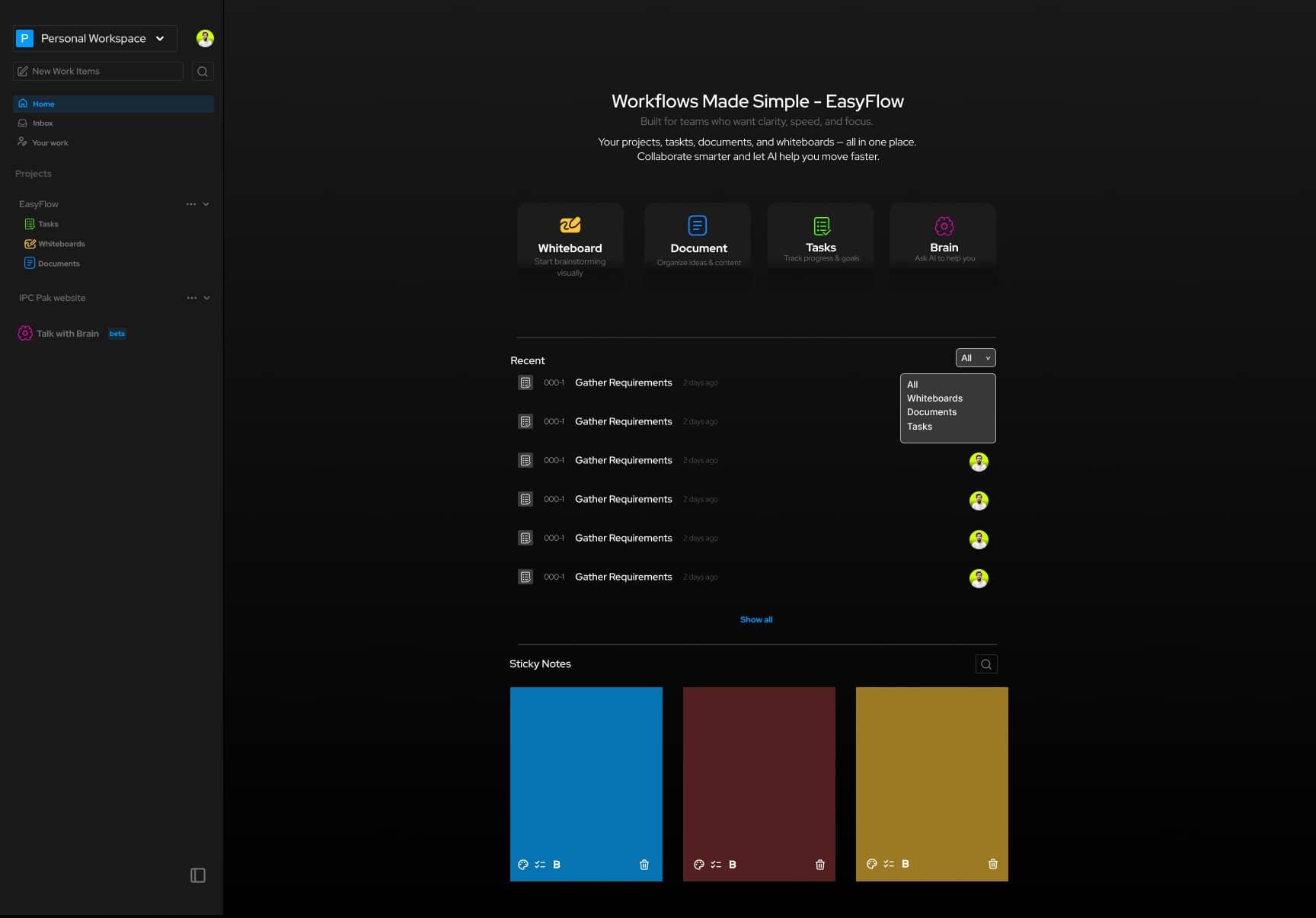Click Show all recent items link
Image resolution: width=1316 pixels, height=918 pixels.
pos(756,619)
